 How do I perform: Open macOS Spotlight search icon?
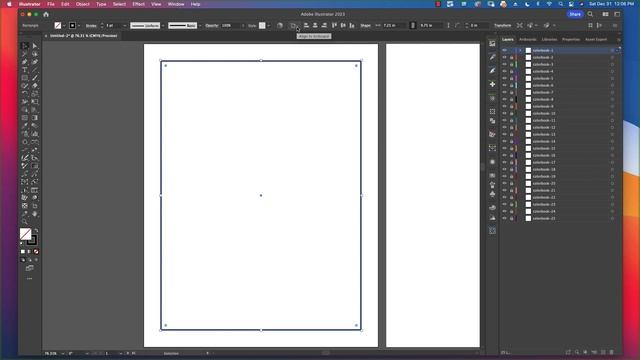click(x=560, y=4)
